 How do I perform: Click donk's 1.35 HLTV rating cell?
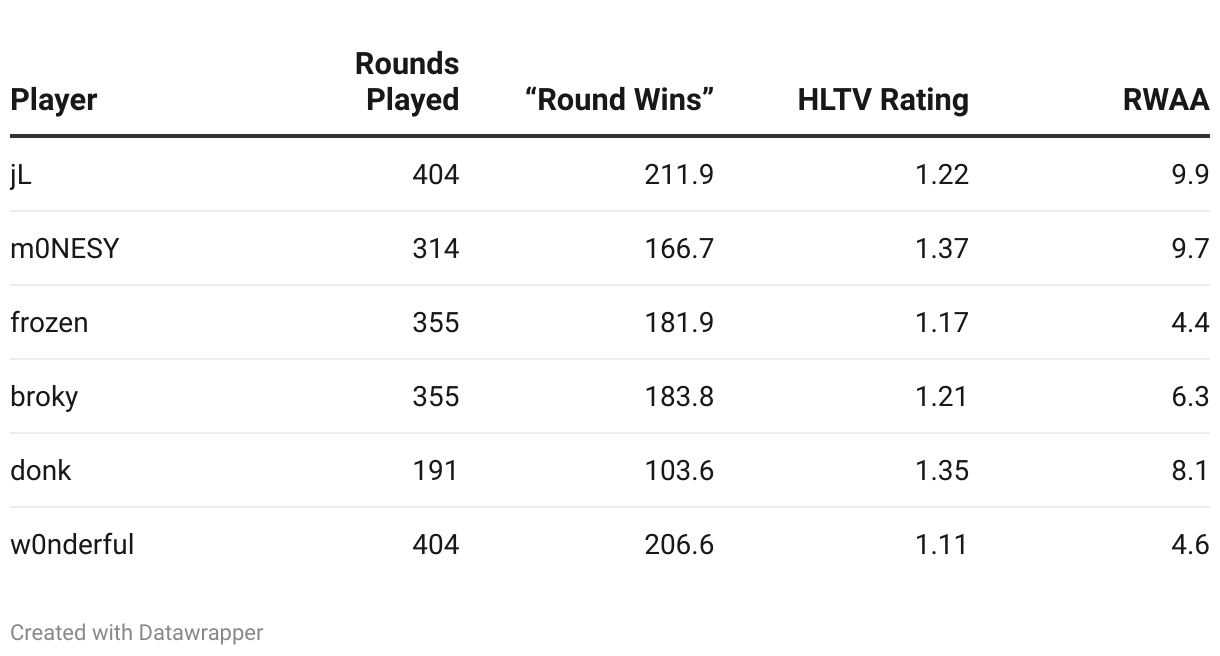point(942,470)
